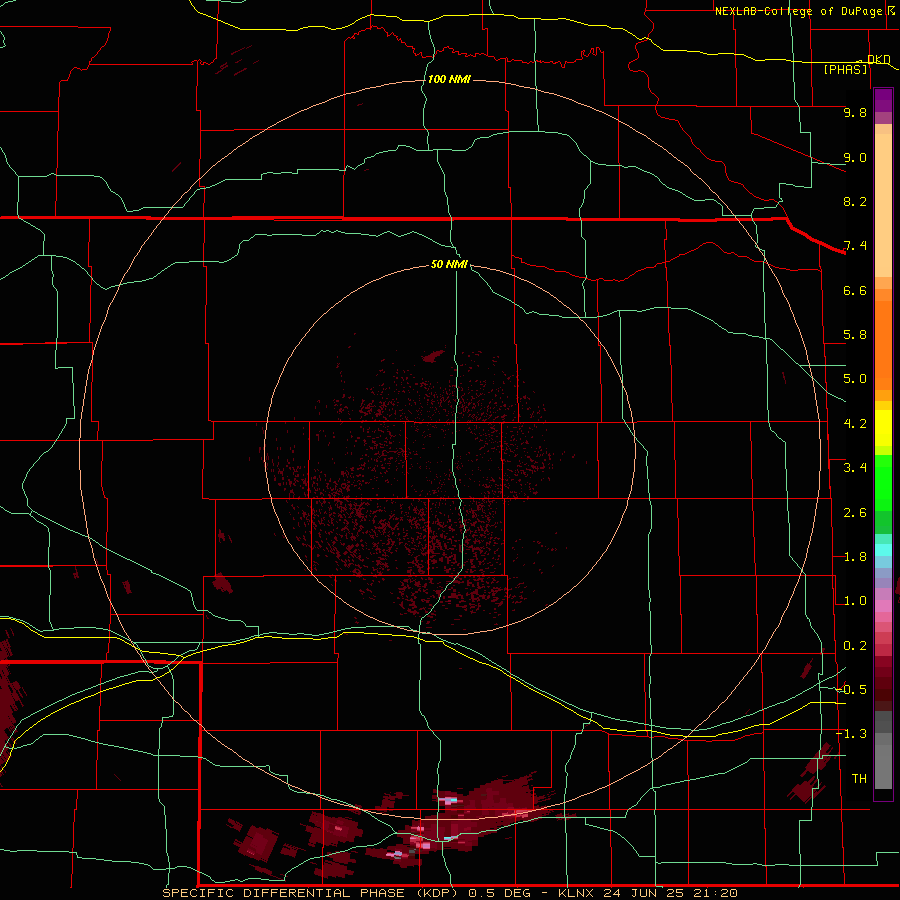Click the "KLNX" radar site identifier

pos(577,893)
